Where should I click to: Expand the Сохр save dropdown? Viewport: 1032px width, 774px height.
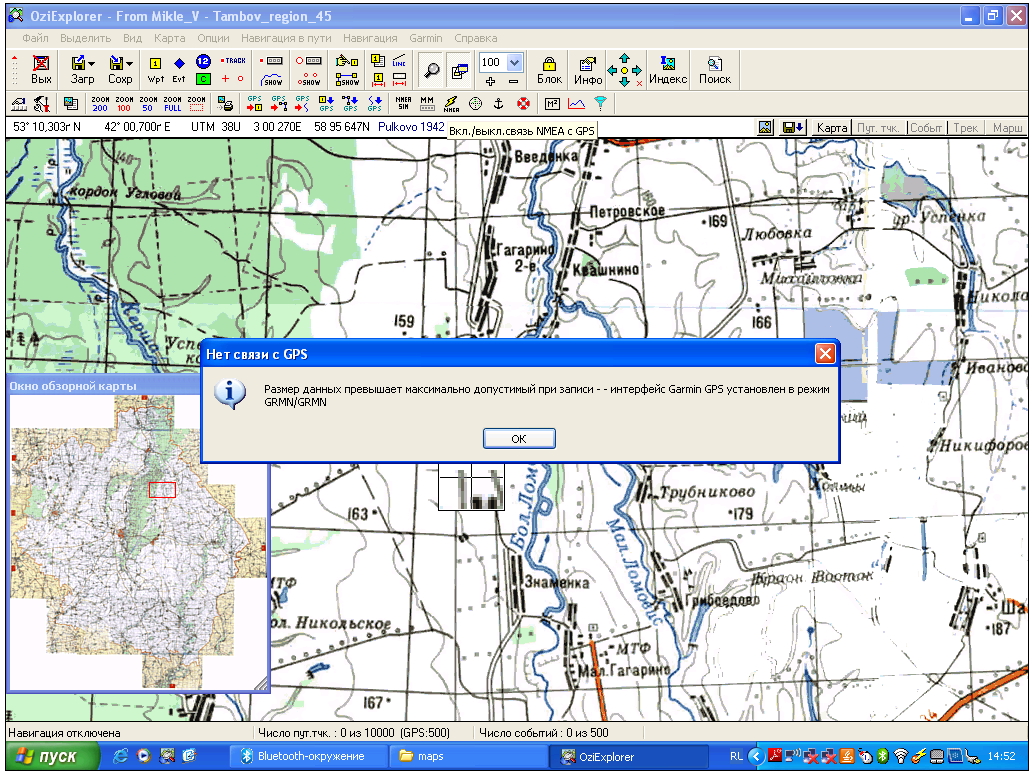point(131,63)
